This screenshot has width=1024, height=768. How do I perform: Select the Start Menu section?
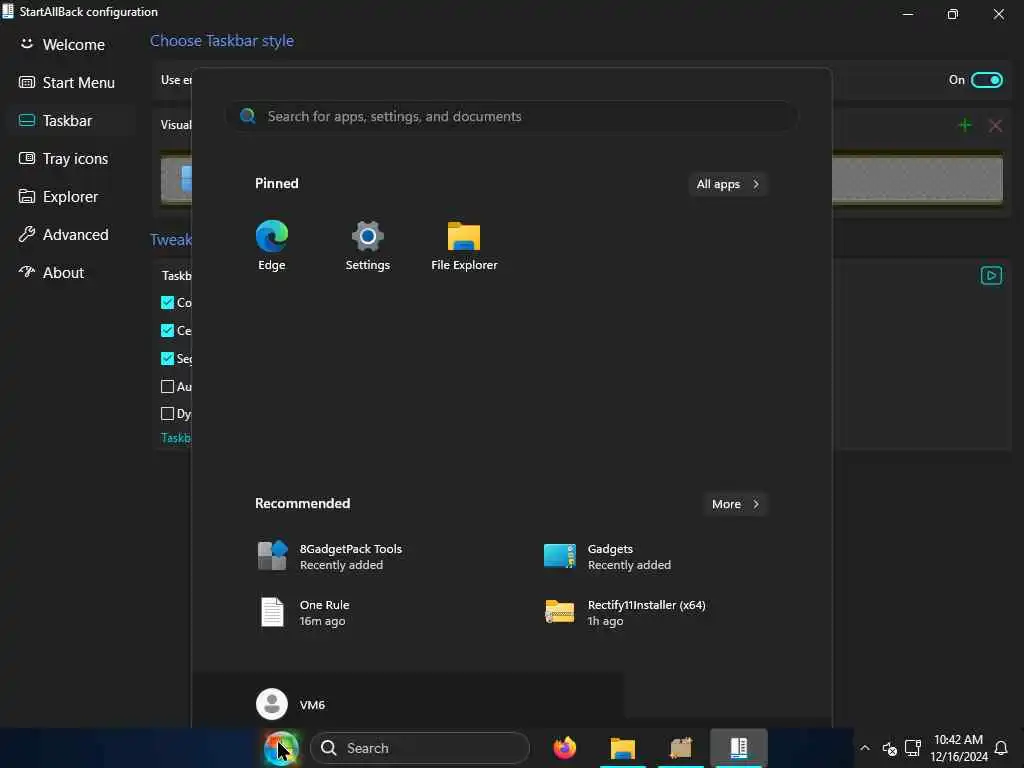[x=67, y=82]
